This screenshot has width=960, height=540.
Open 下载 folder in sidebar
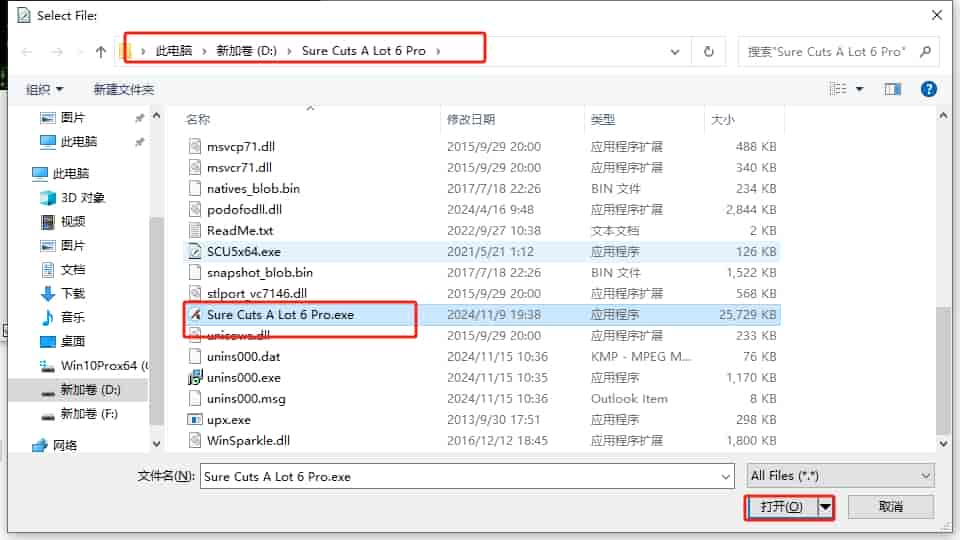pos(73,293)
